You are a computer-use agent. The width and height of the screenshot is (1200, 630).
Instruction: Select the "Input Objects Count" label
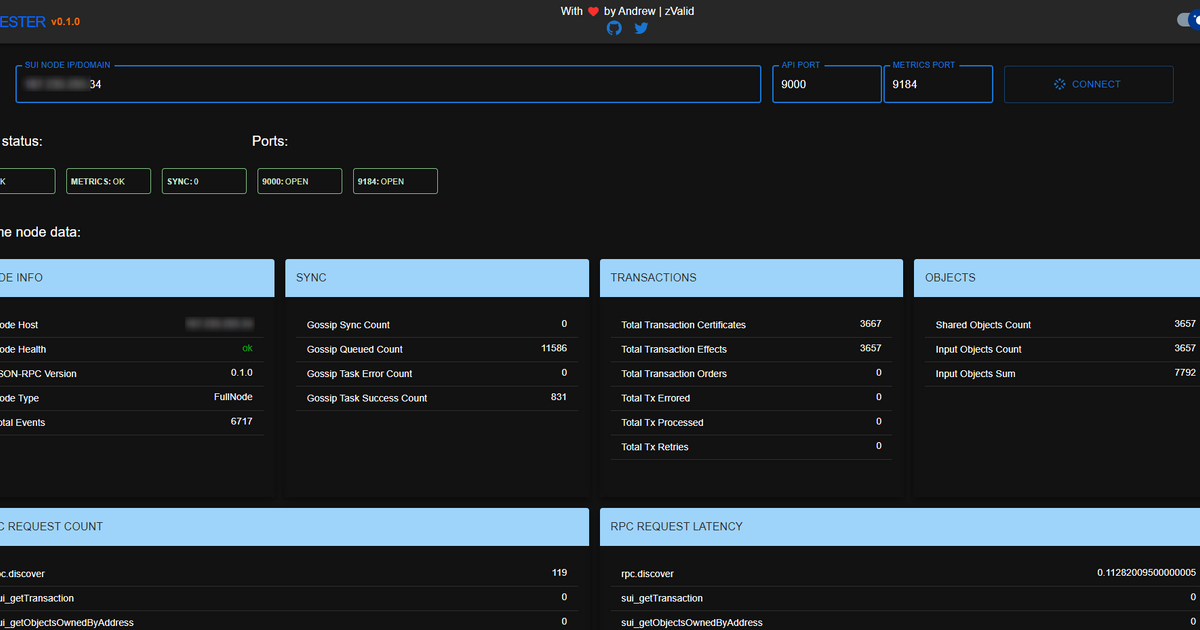(979, 349)
